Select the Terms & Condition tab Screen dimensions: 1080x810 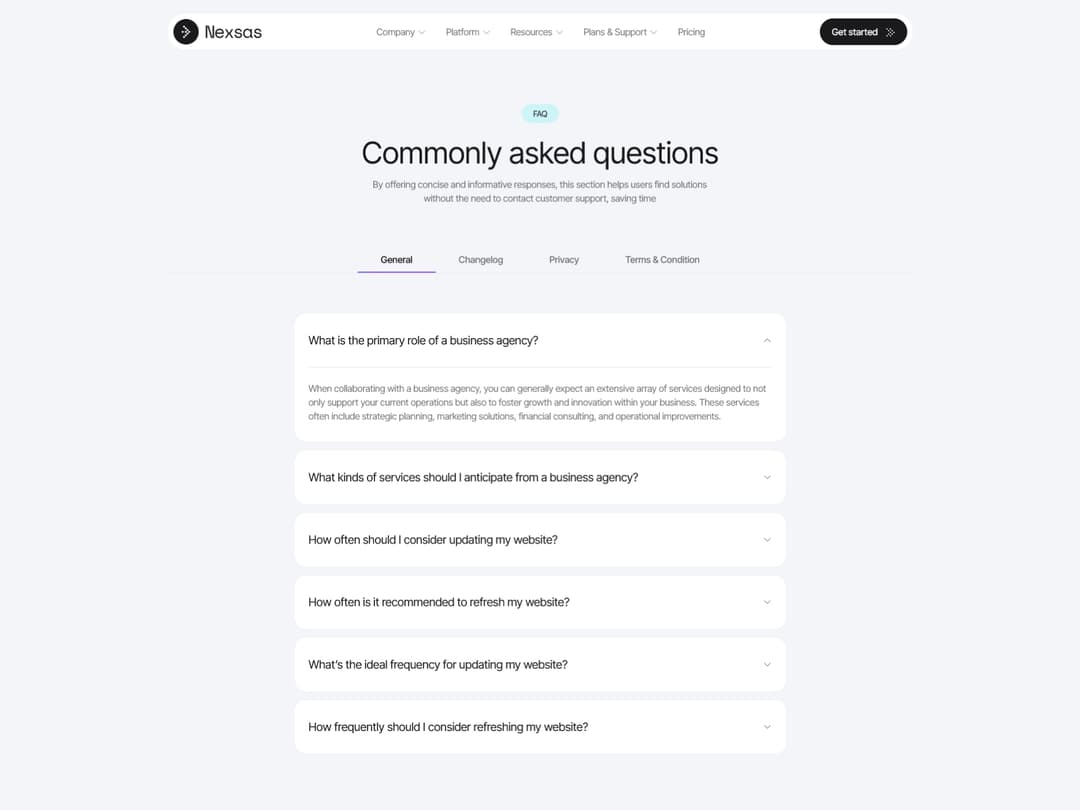point(662,259)
